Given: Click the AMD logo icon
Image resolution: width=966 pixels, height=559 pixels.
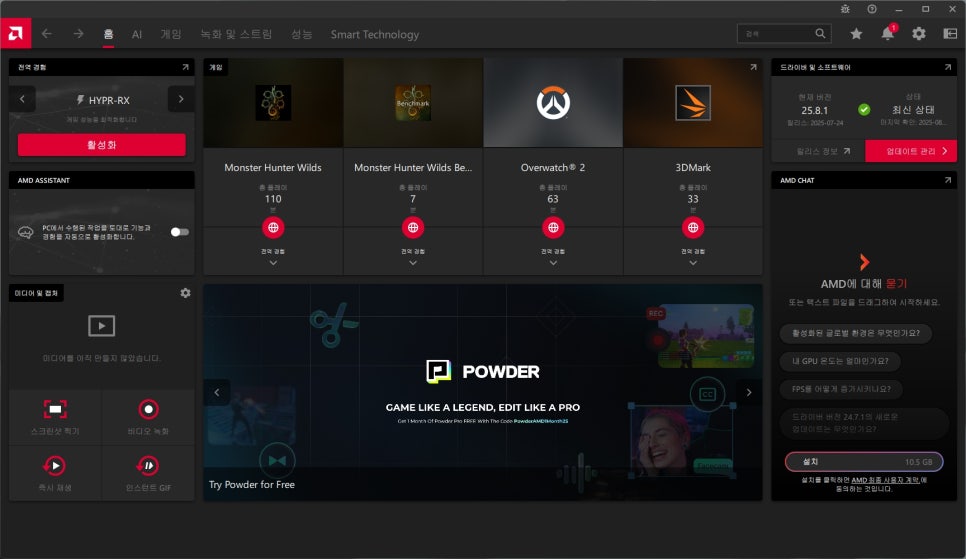Looking at the screenshot, I should pyautogui.click(x=15, y=33).
